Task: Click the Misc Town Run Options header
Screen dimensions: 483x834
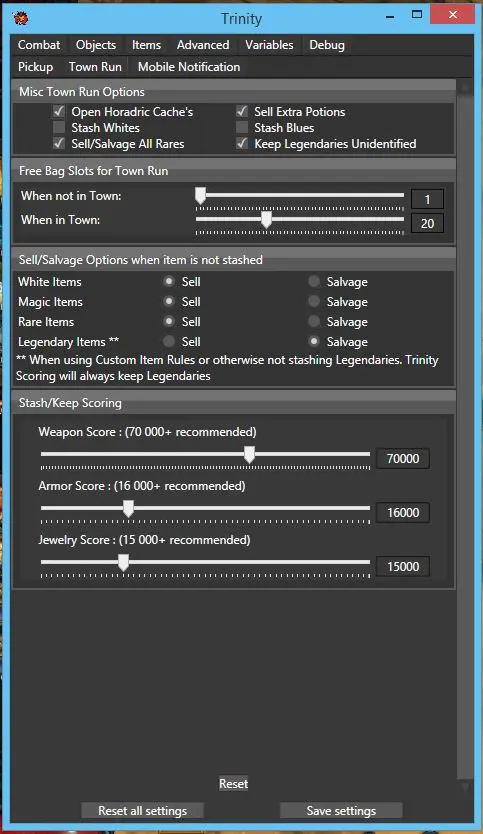Action: pos(234,91)
